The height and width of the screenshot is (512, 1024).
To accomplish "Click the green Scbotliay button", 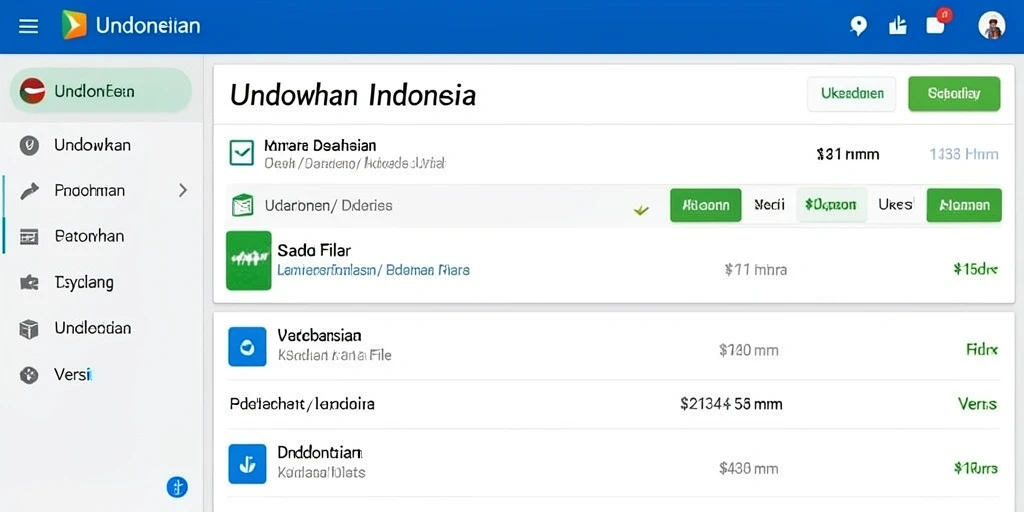I will coord(954,93).
